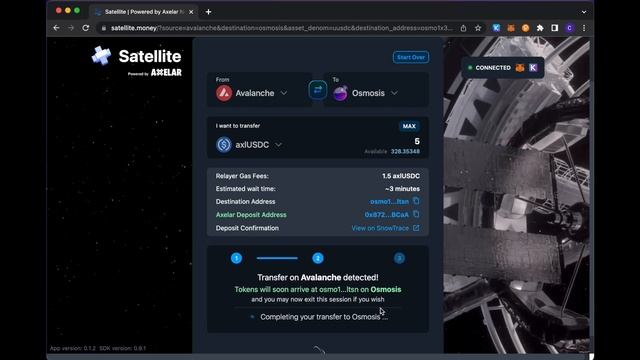Click the MAX amount button
This screenshot has height=360, width=640.
pos(409,126)
